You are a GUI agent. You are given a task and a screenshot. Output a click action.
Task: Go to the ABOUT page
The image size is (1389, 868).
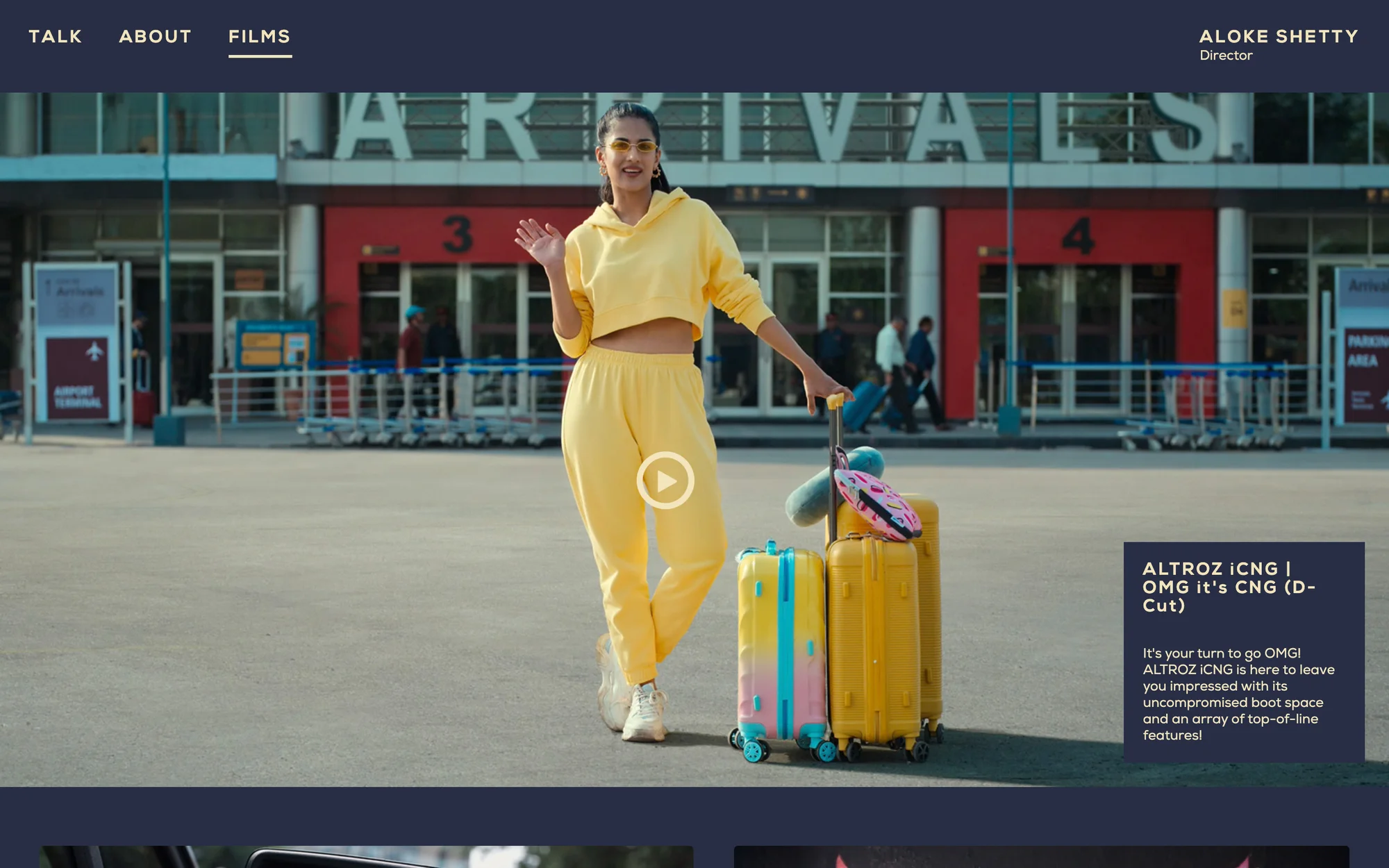pos(156,37)
